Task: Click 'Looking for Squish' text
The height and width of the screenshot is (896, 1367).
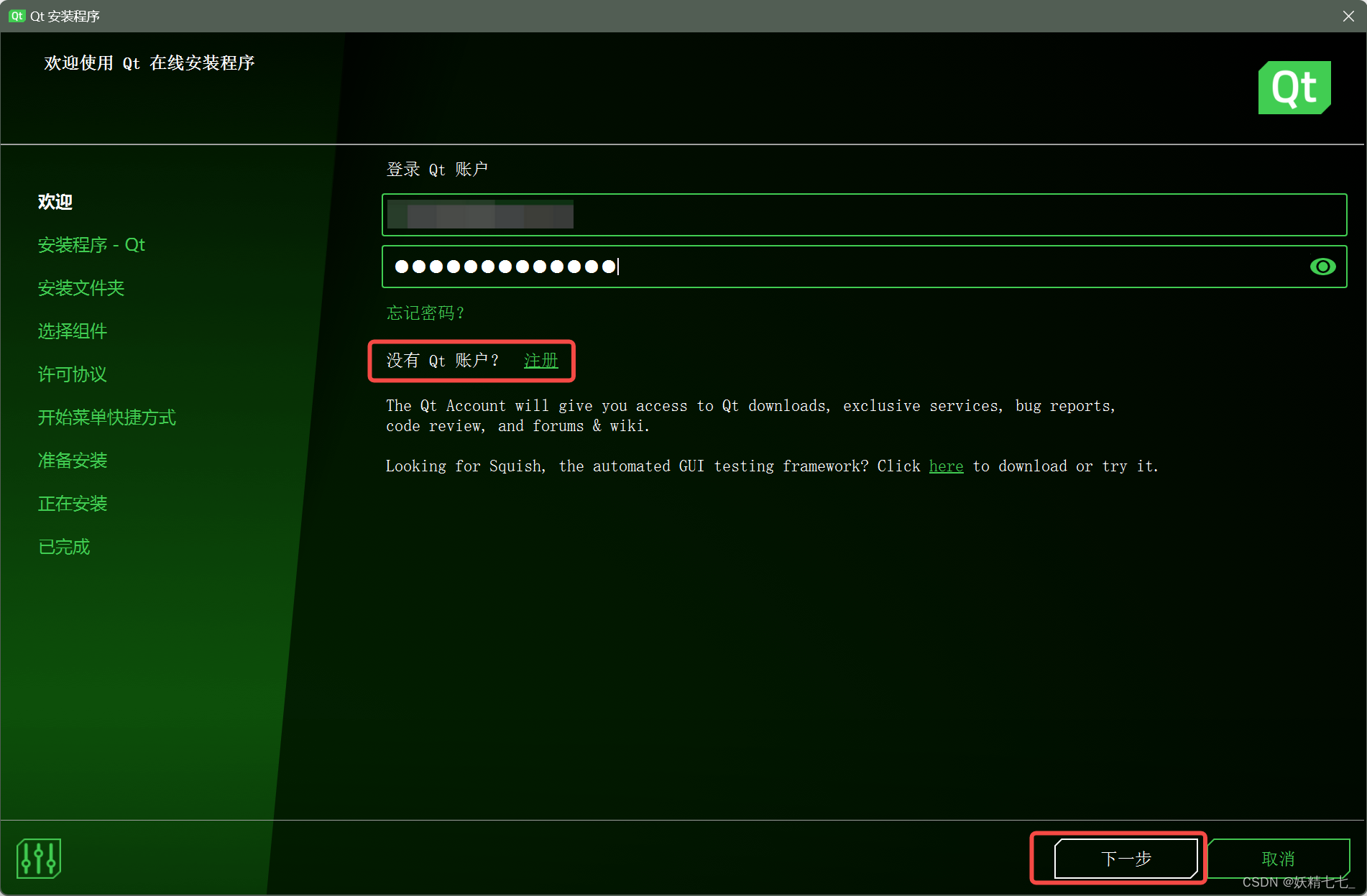Action: point(772,466)
